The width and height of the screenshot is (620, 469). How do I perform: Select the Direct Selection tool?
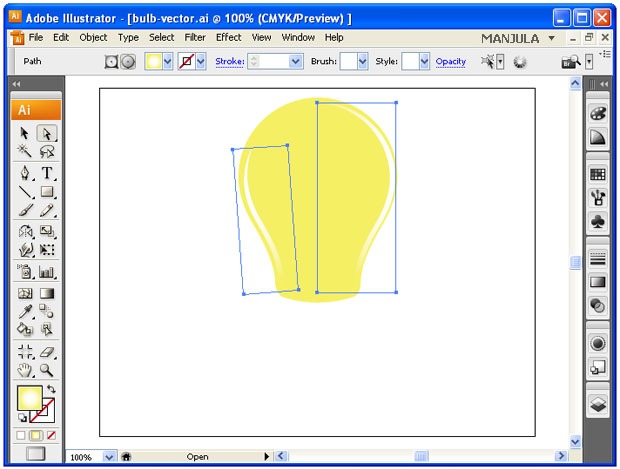47,134
